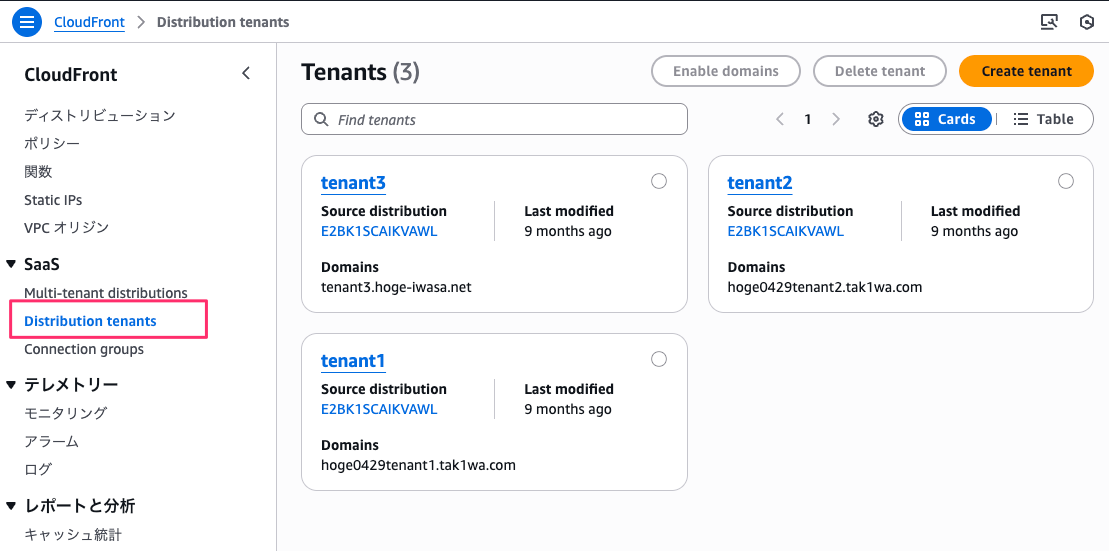Click Distribution tenants breadcrumb text

click(x=223, y=22)
